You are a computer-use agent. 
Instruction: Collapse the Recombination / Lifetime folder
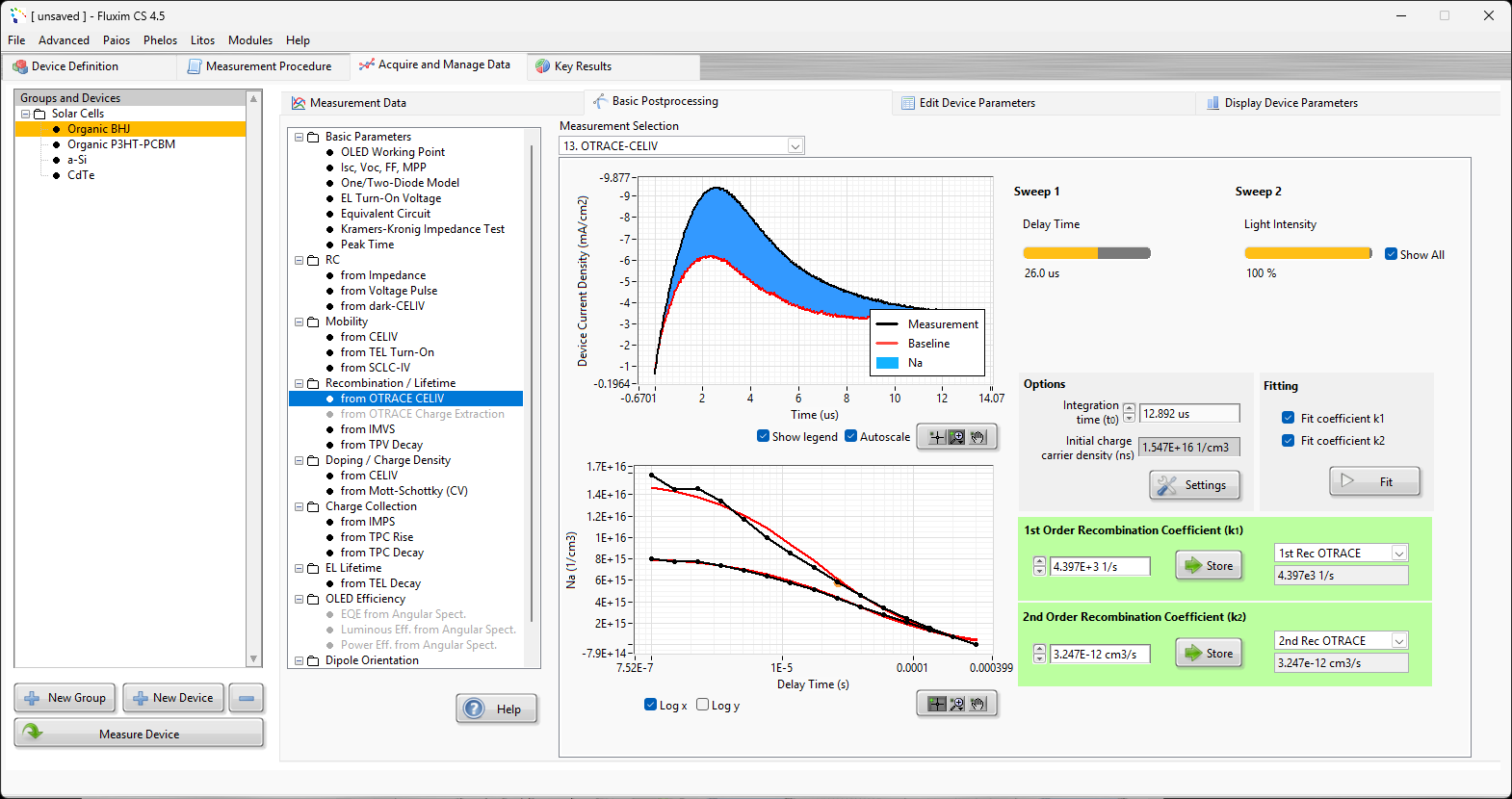coord(300,383)
